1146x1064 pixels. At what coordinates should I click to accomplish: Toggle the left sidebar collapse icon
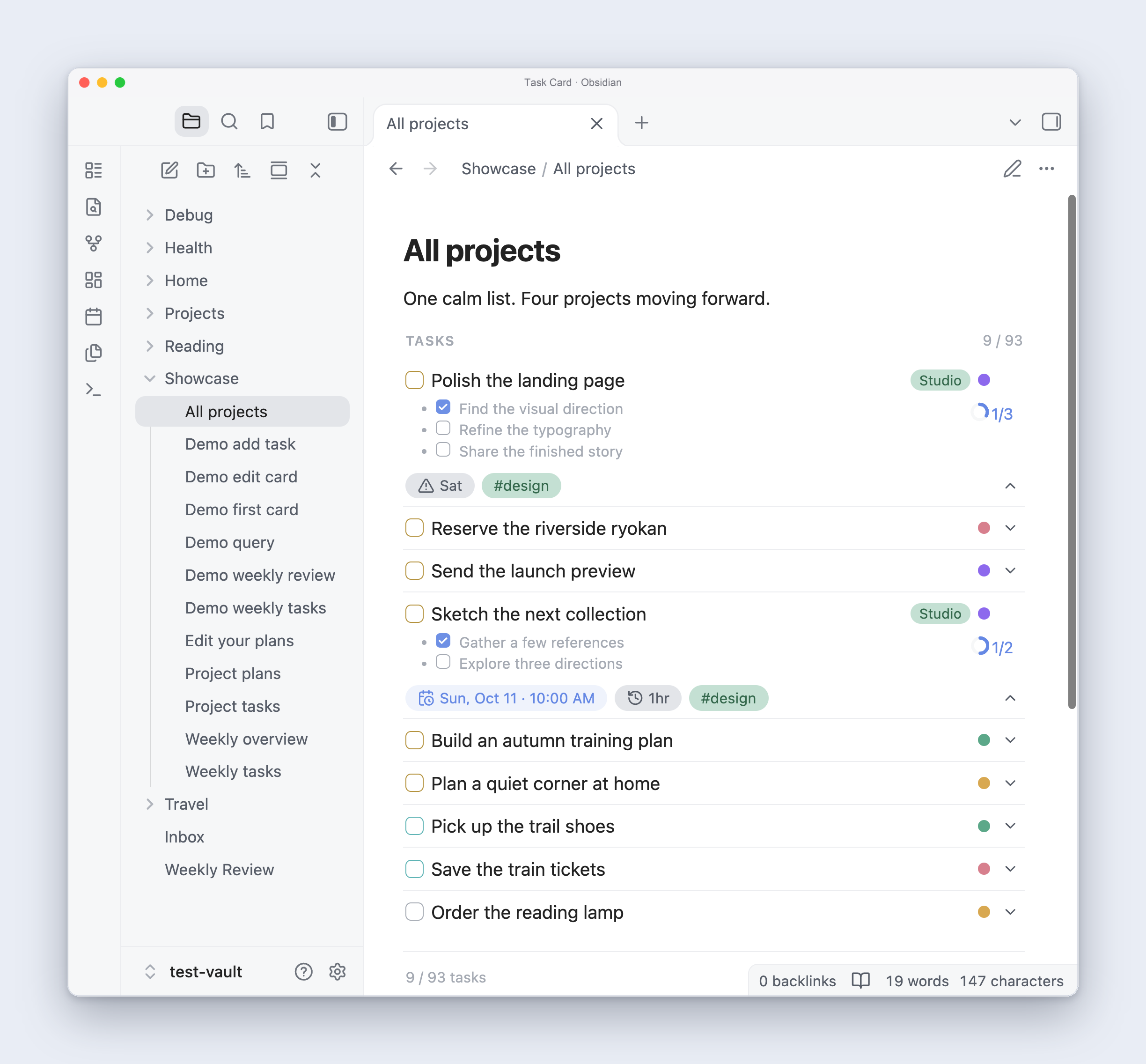[338, 121]
